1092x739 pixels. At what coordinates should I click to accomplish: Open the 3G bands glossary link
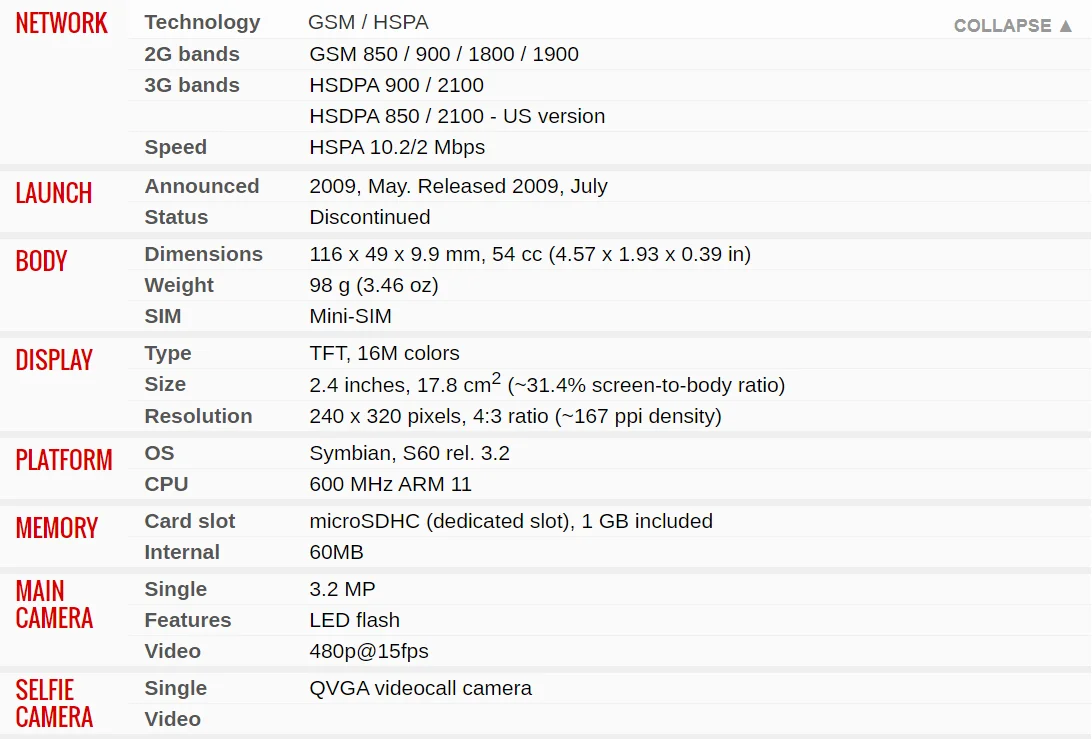pos(192,85)
